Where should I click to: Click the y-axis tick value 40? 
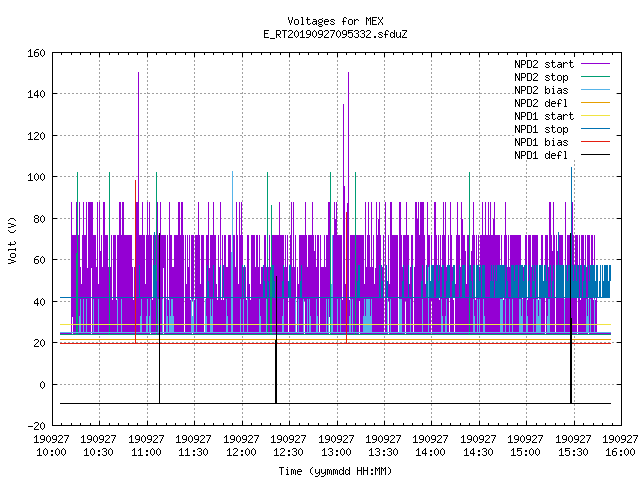coord(39,302)
